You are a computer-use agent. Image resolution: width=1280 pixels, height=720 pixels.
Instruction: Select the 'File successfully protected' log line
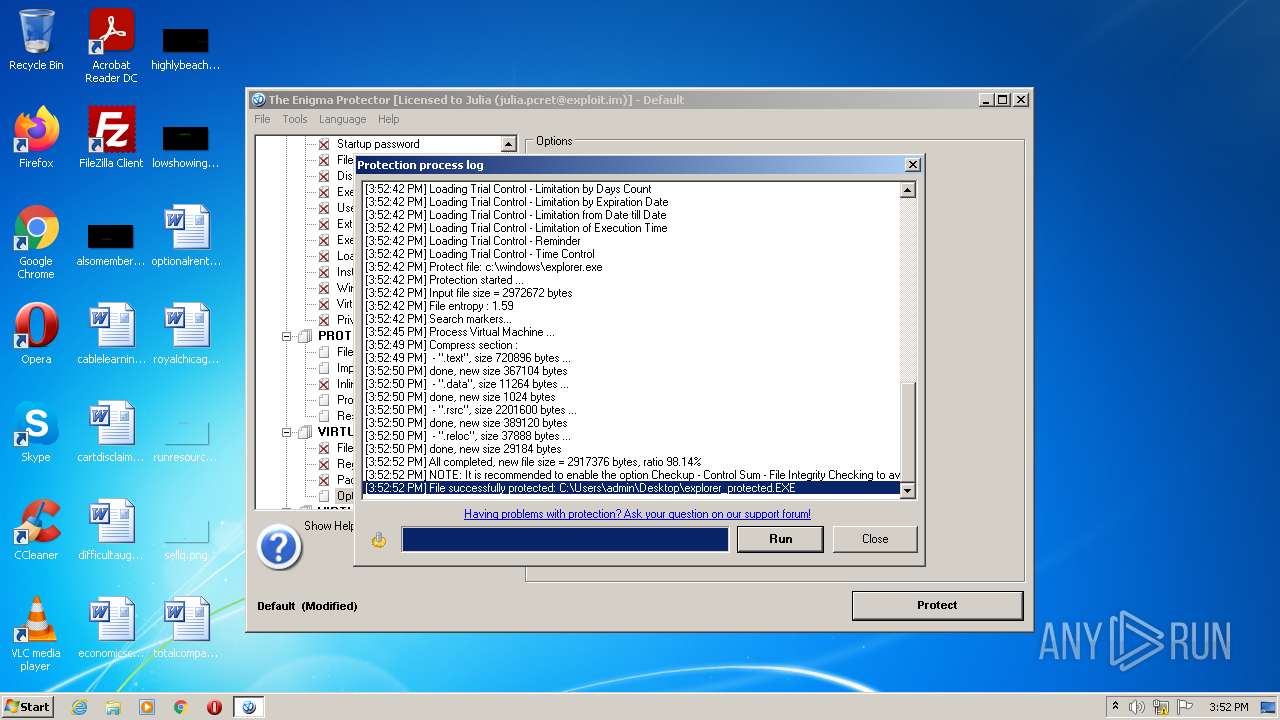click(x=632, y=488)
